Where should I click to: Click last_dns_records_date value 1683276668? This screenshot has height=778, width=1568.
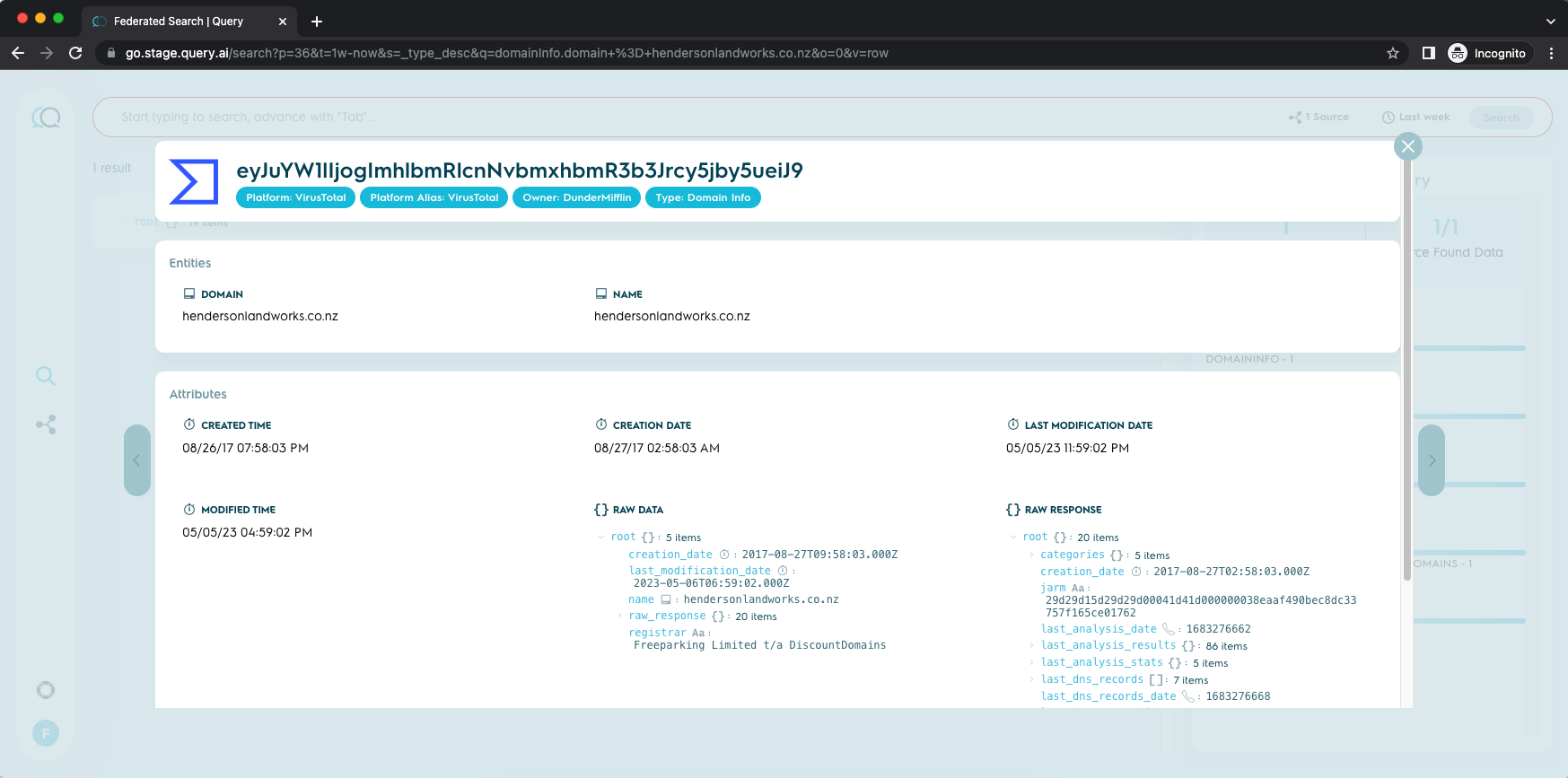tap(1238, 696)
